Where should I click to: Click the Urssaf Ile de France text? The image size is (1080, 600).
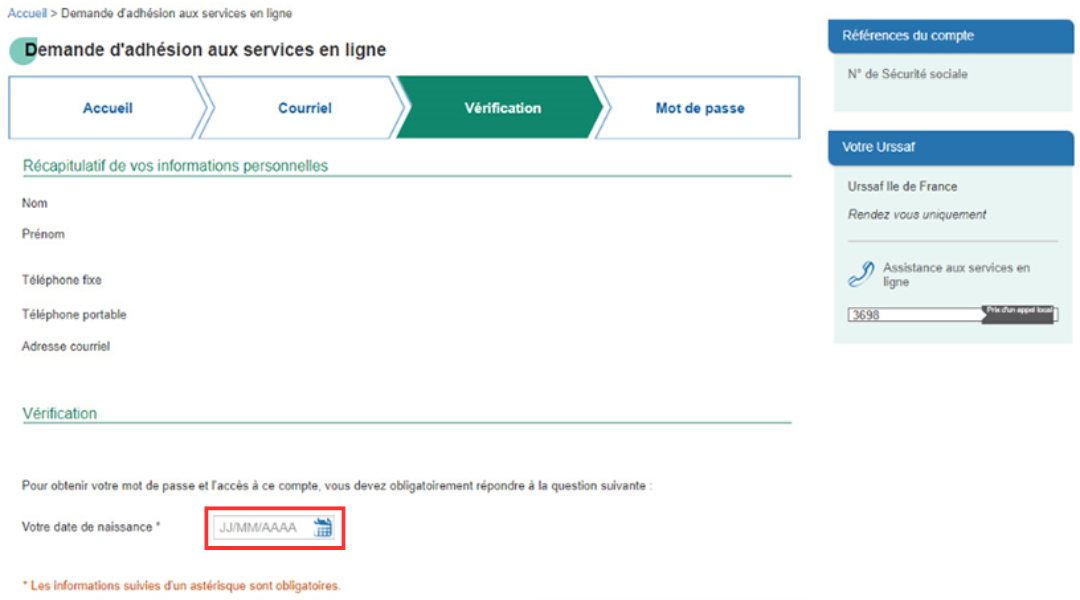point(902,186)
